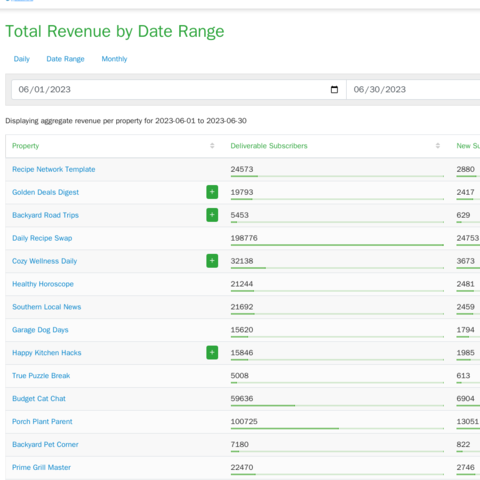This screenshot has width=480, height=480.
Task: Open Budget Cat Chat link
Action: click(x=39, y=399)
